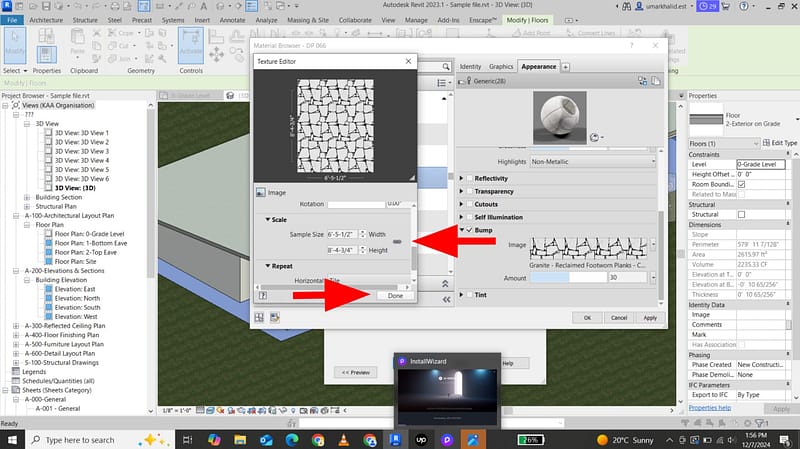This screenshot has height=449, width=800.
Task: Adjust the Bump Amount slider
Action: click(567, 277)
